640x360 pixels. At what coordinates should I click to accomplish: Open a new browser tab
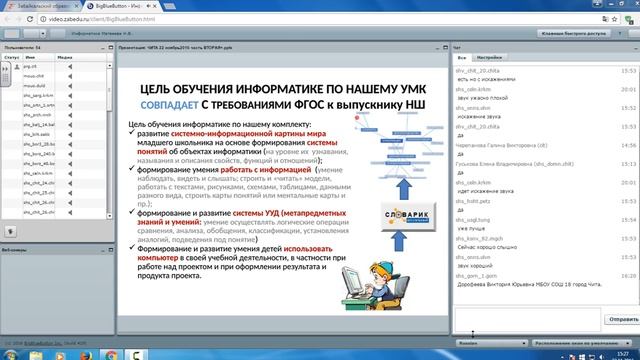[169, 6]
